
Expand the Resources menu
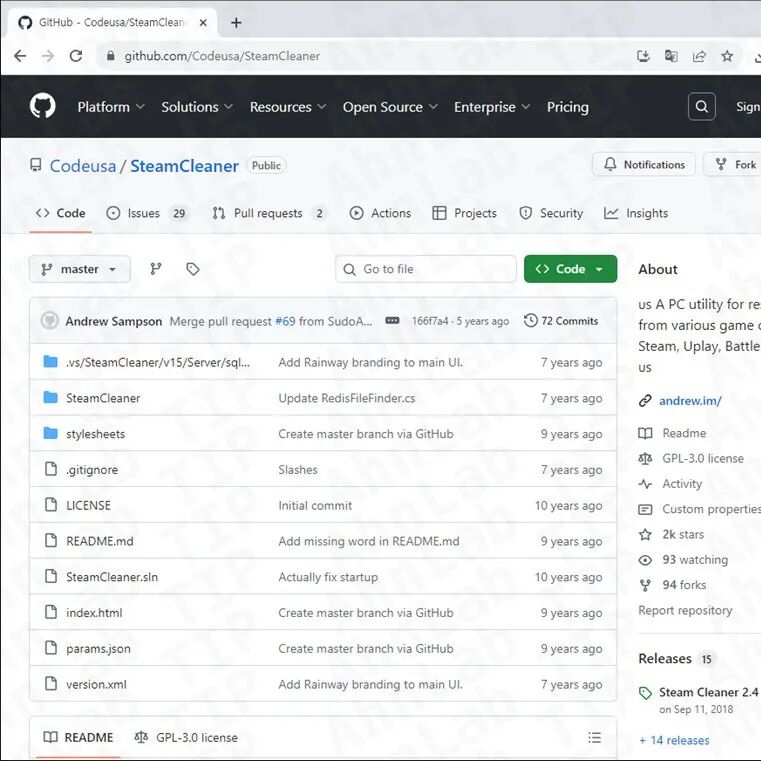click(x=287, y=107)
